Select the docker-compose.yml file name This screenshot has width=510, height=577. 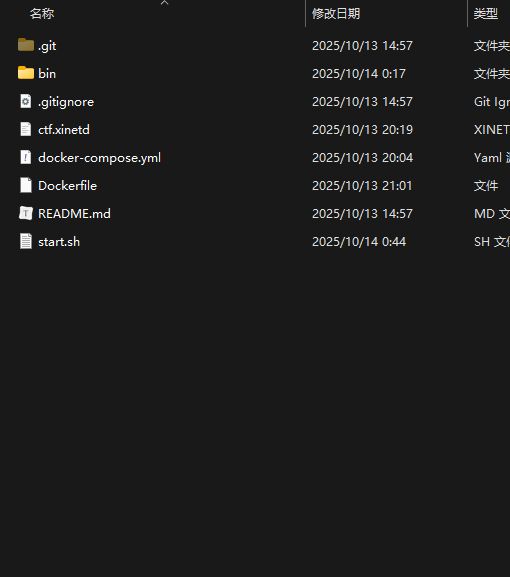coord(99,158)
